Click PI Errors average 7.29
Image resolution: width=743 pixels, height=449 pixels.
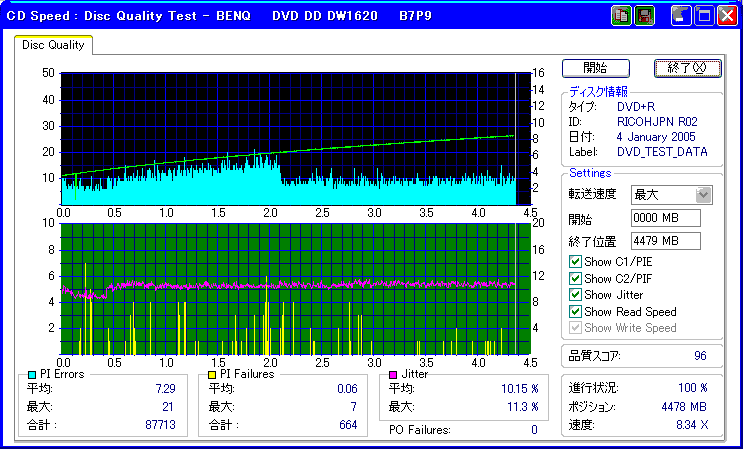coord(165,389)
